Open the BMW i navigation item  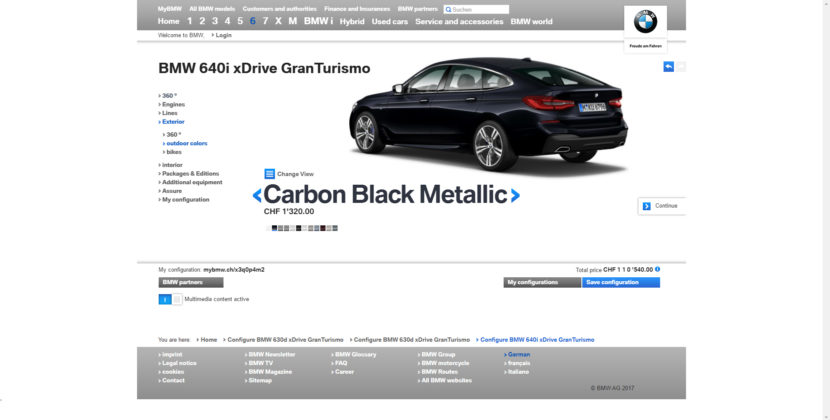click(318, 21)
